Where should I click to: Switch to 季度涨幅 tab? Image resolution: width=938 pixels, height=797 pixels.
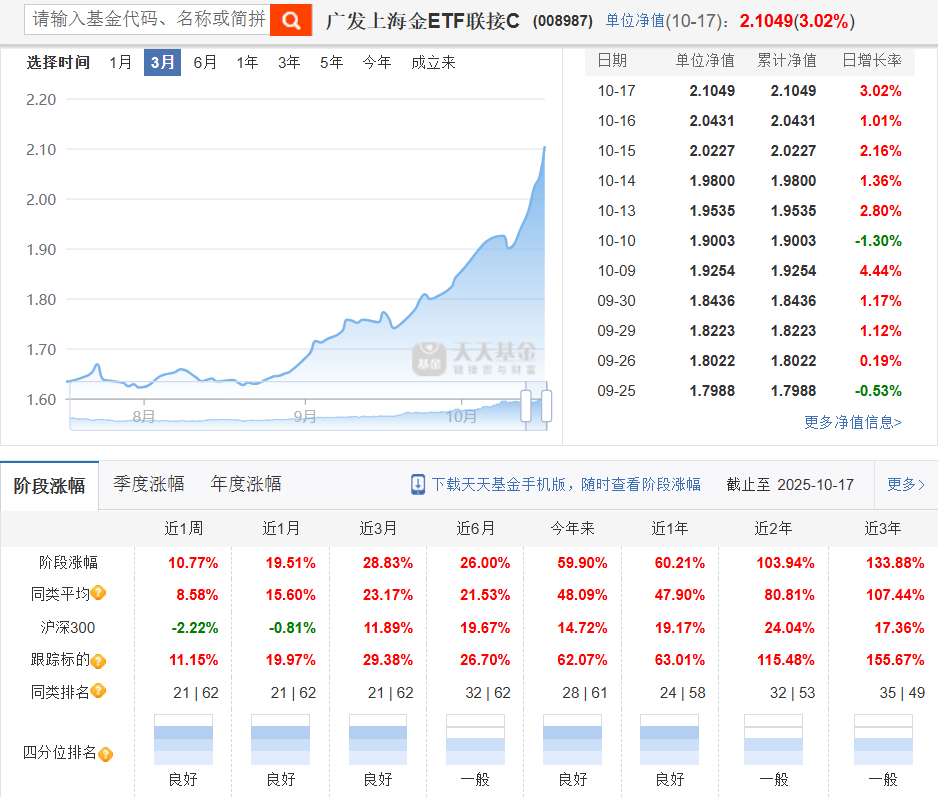coord(149,484)
